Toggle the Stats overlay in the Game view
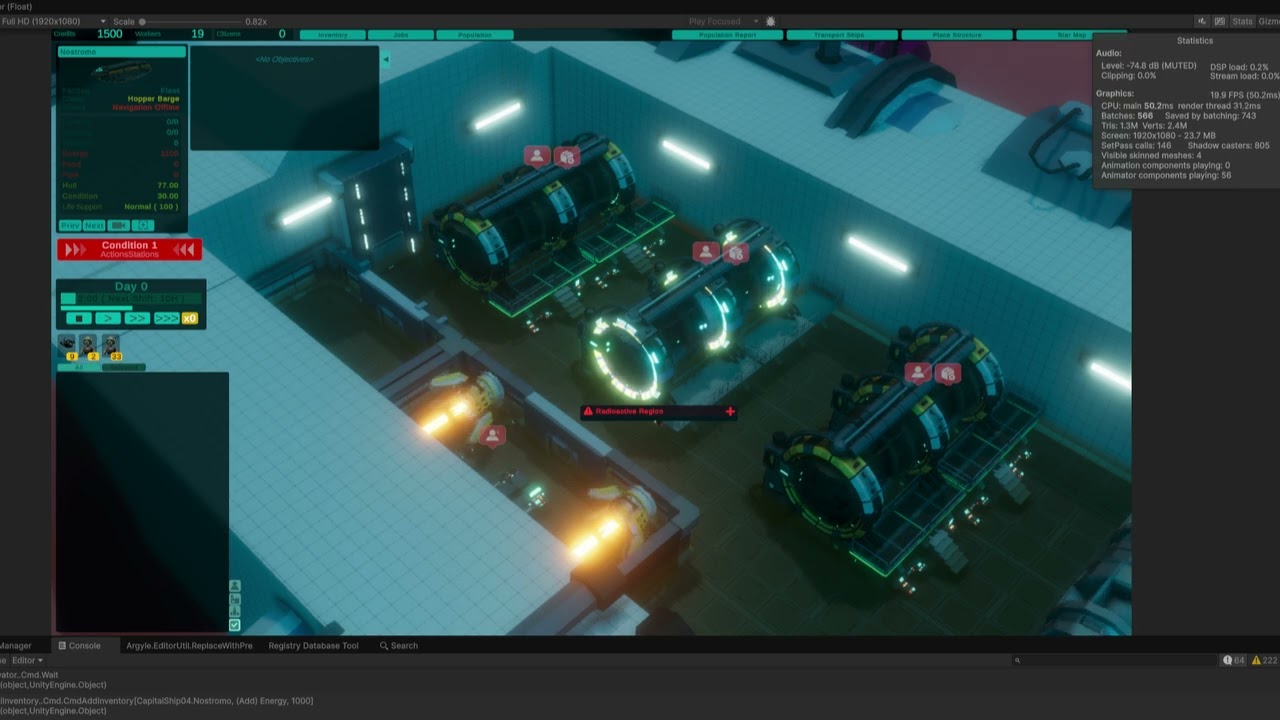Screen dimensions: 1280x720 point(1243,20)
